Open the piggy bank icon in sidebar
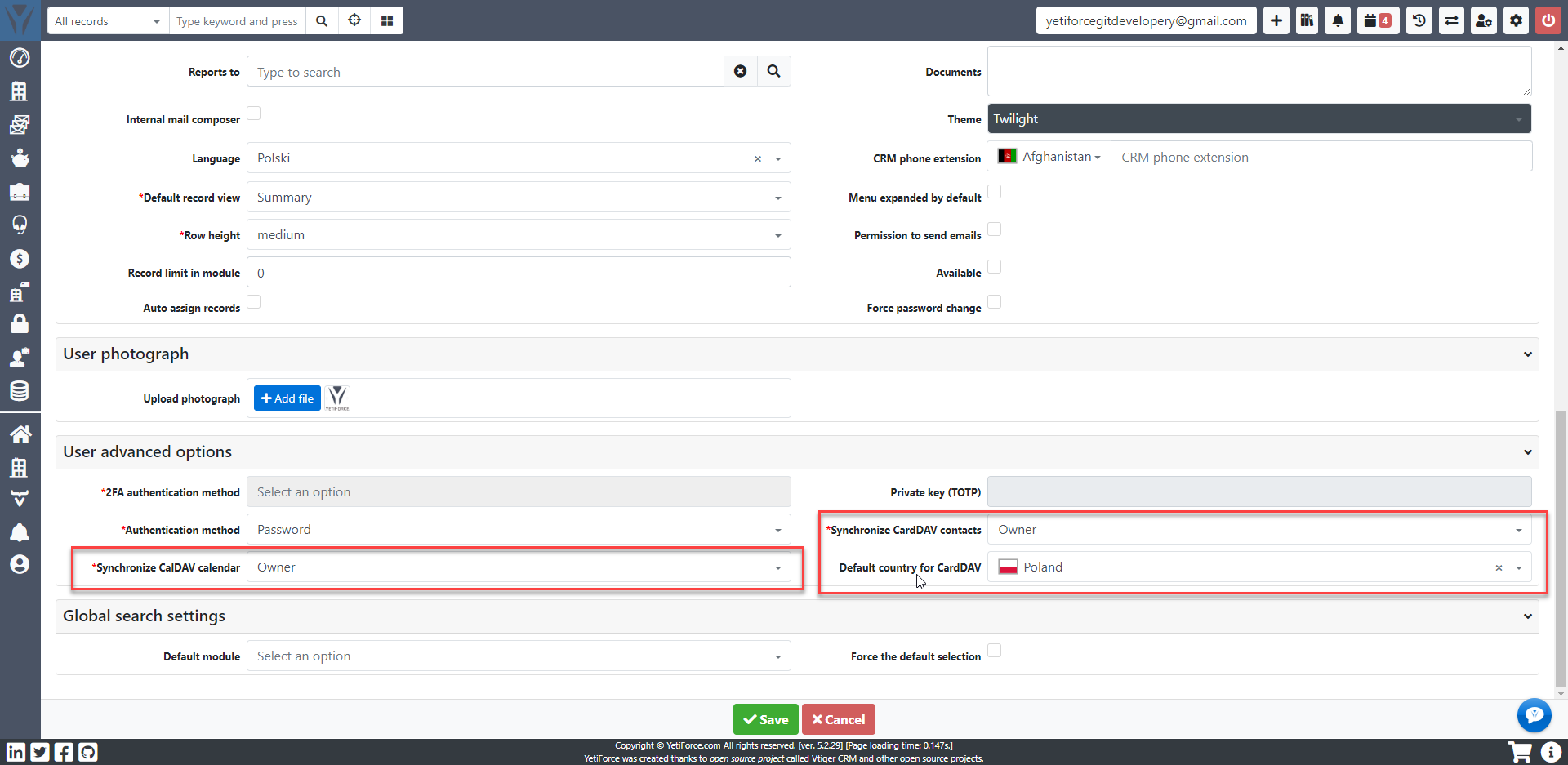 tap(20, 158)
